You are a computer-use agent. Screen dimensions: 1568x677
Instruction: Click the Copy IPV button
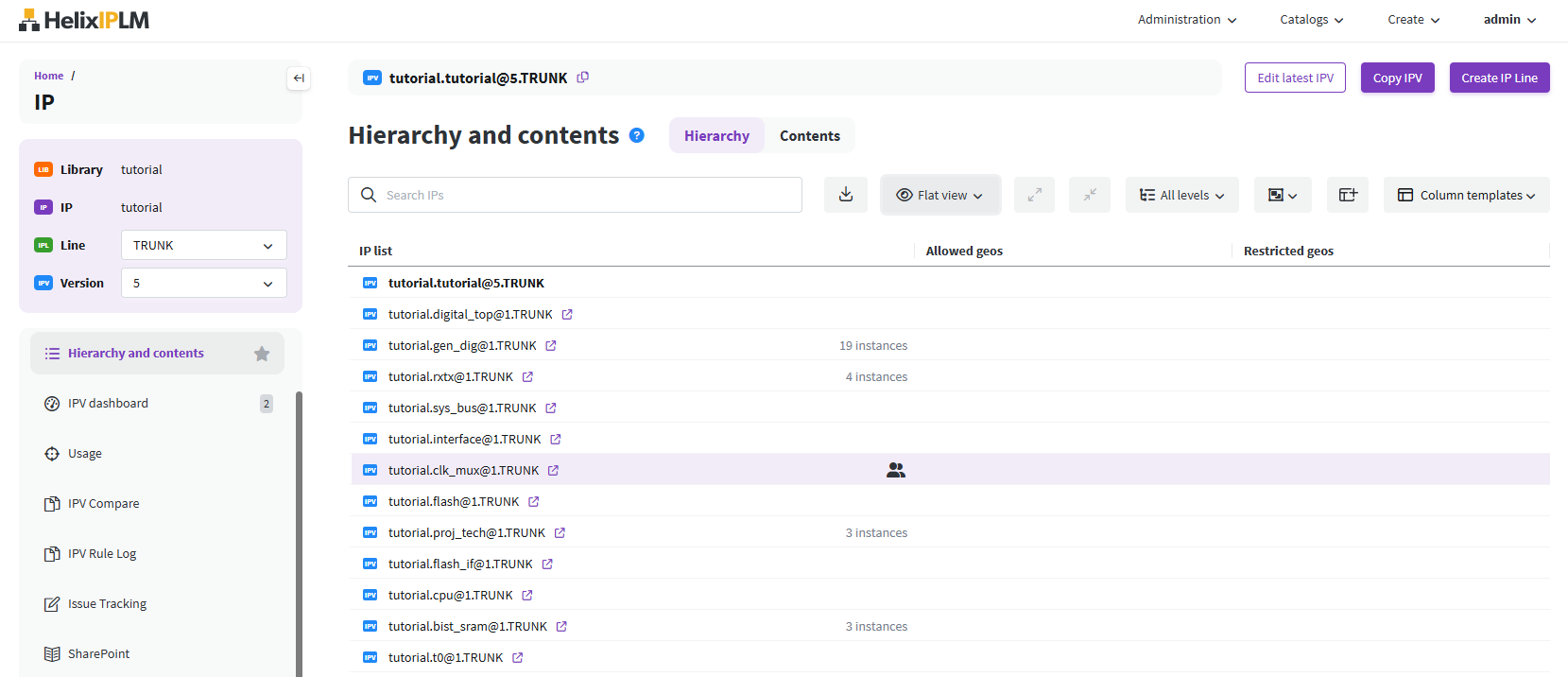(x=1397, y=78)
